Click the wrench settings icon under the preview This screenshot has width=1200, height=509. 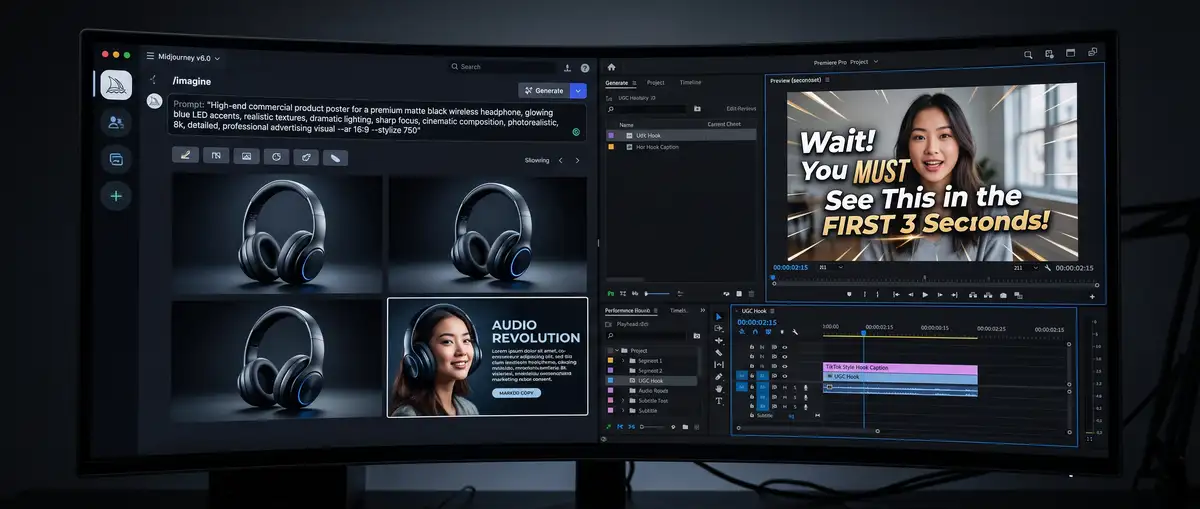[1047, 268]
